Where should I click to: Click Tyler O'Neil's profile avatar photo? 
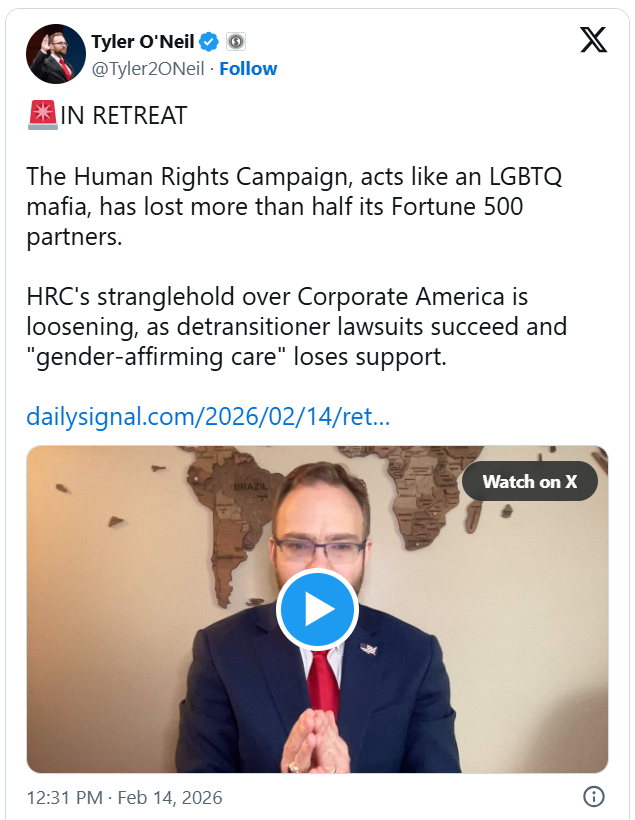click(56, 54)
